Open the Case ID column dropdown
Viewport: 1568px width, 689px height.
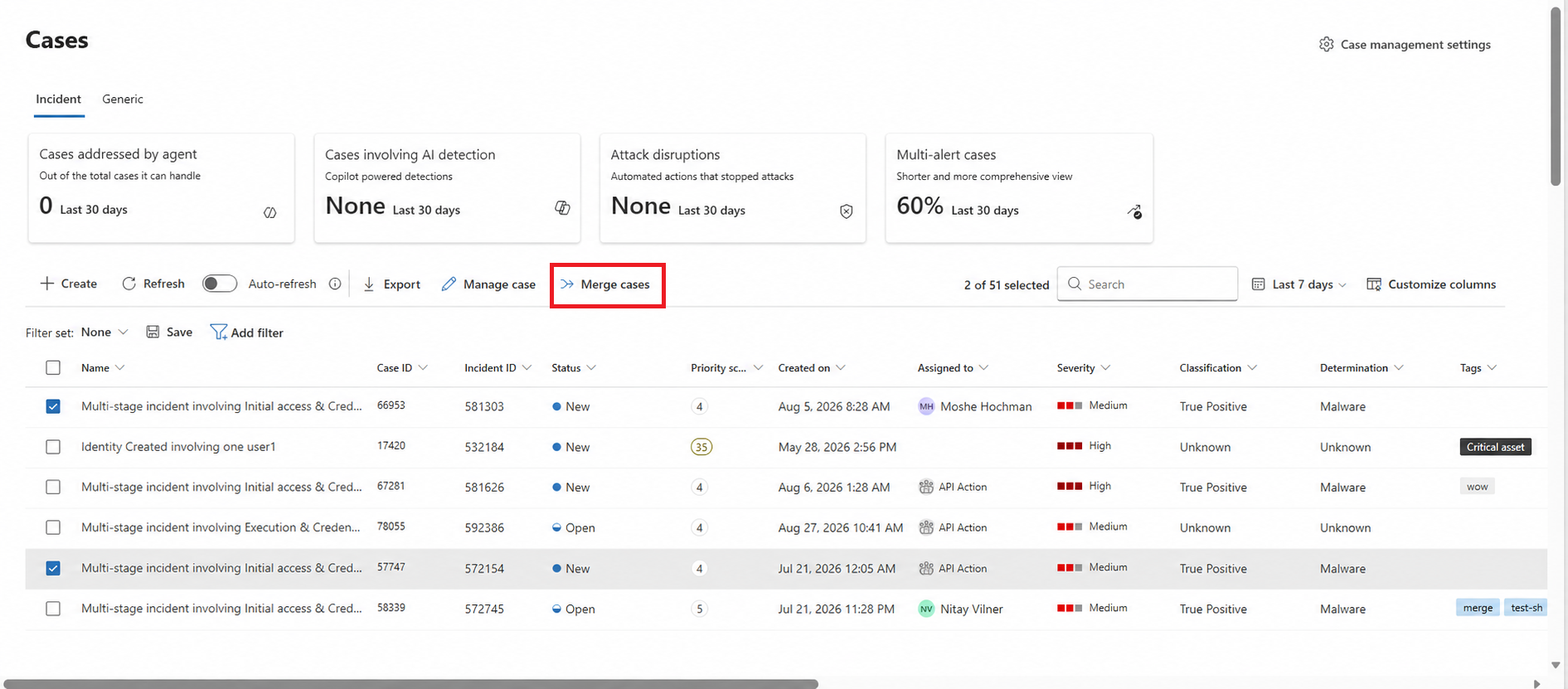(x=423, y=367)
